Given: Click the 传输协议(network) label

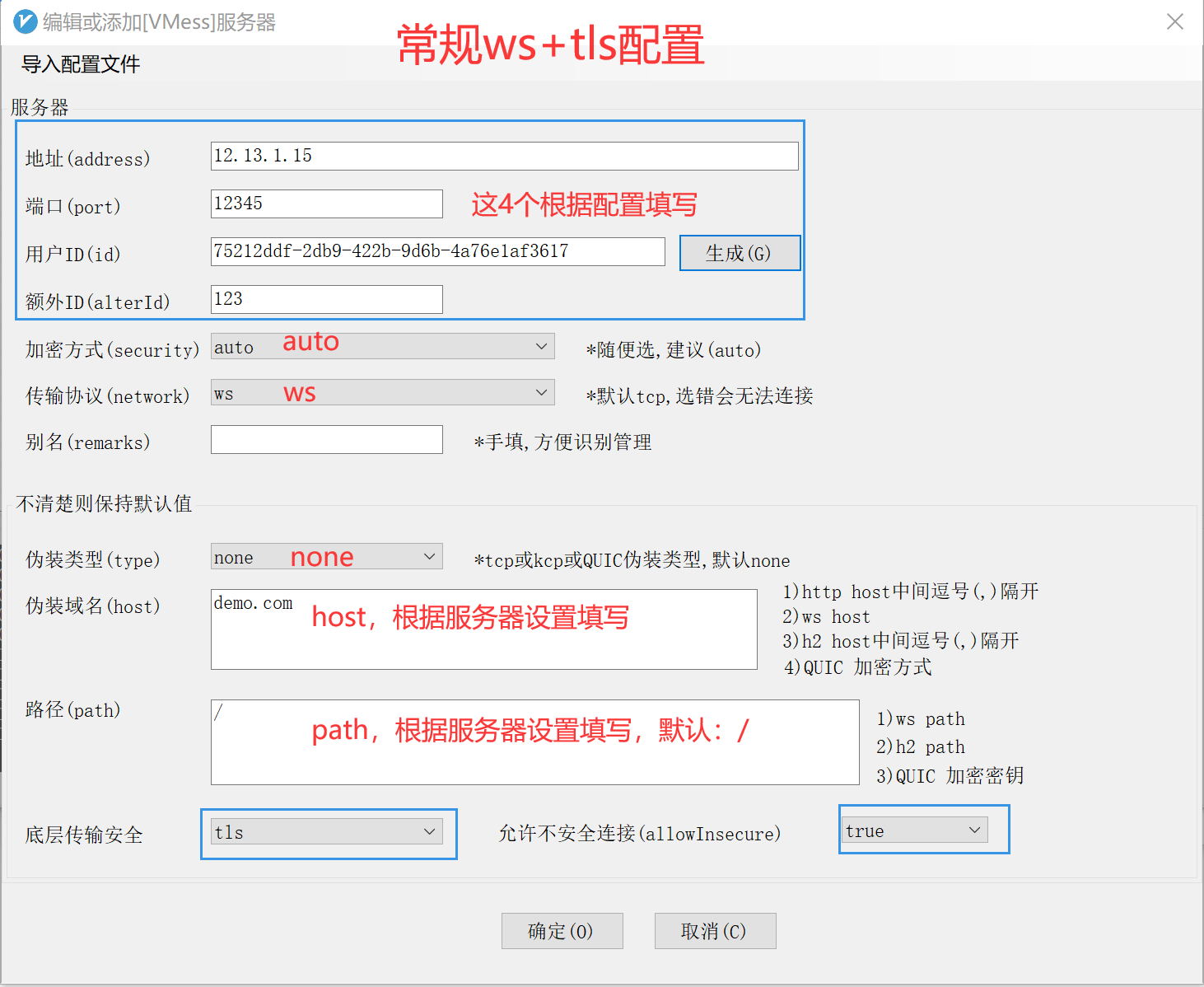Looking at the screenshot, I should [x=108, y=395].
